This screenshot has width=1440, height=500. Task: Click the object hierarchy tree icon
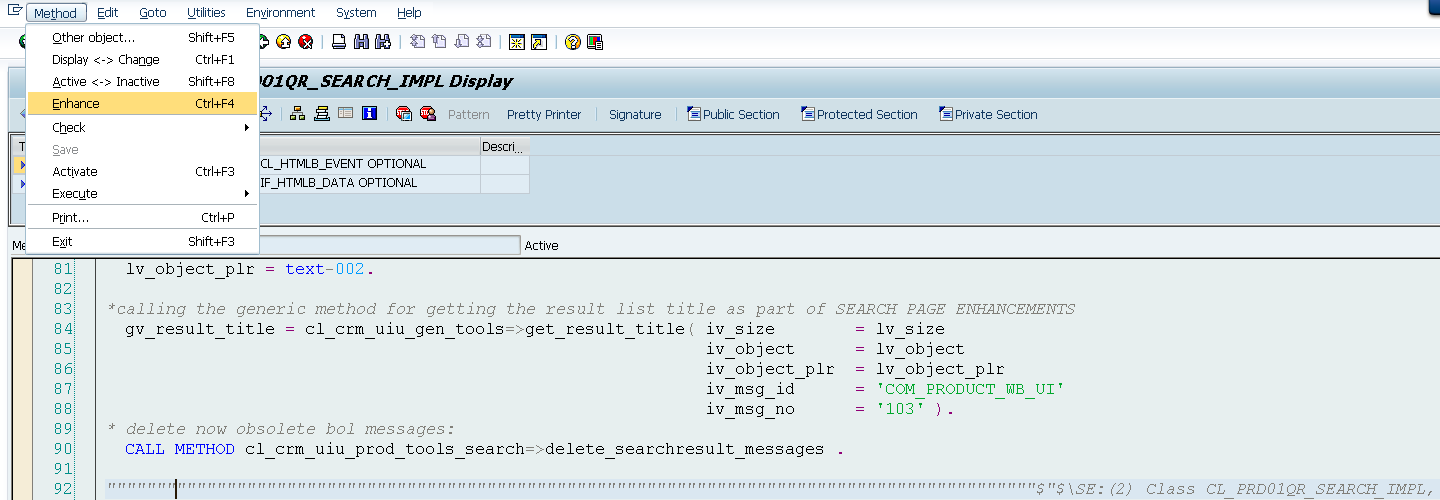[x=298, y=114]
